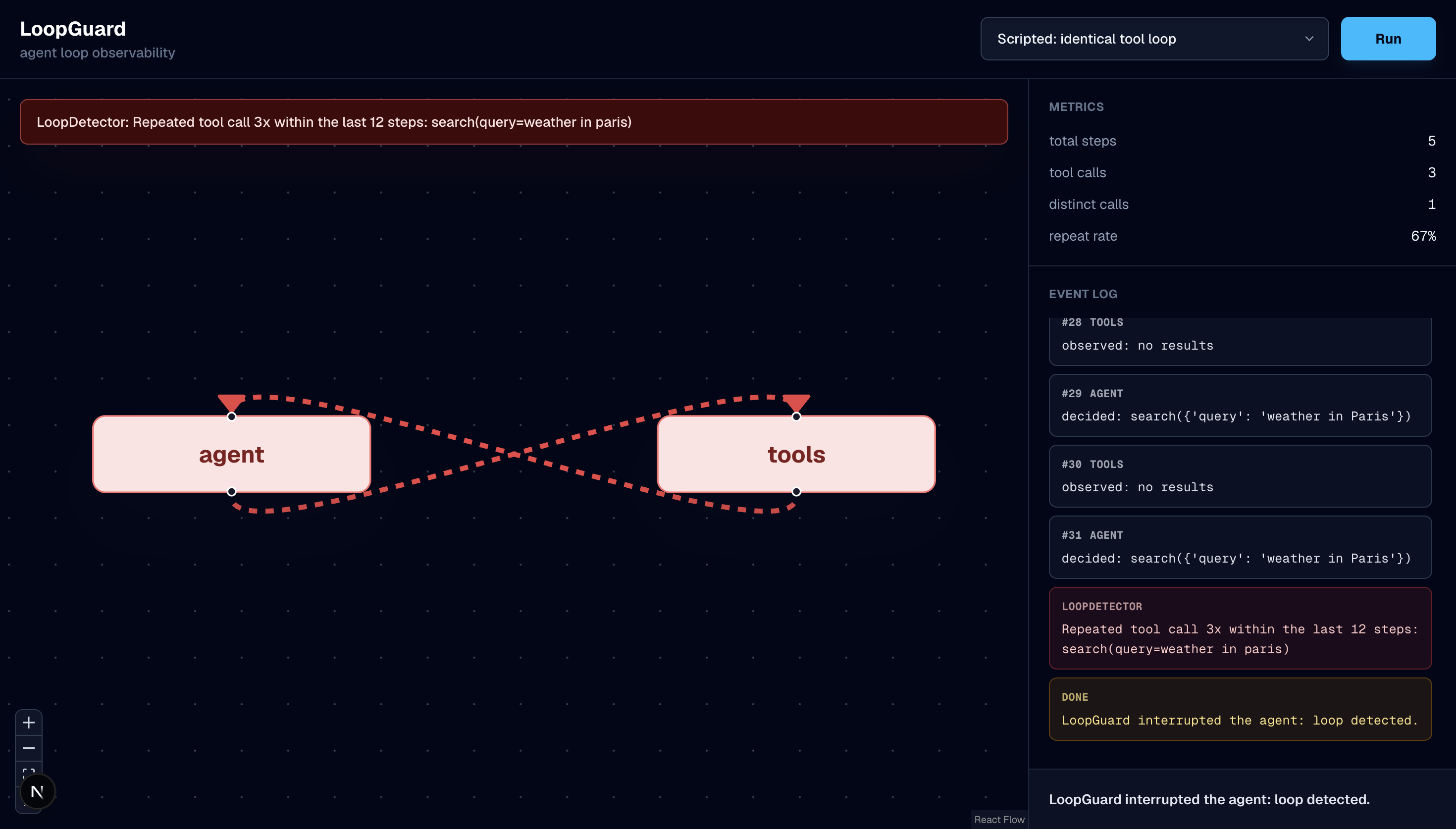
Task: Click the EVENT LOG section header
Action: tap(1083, 294)
